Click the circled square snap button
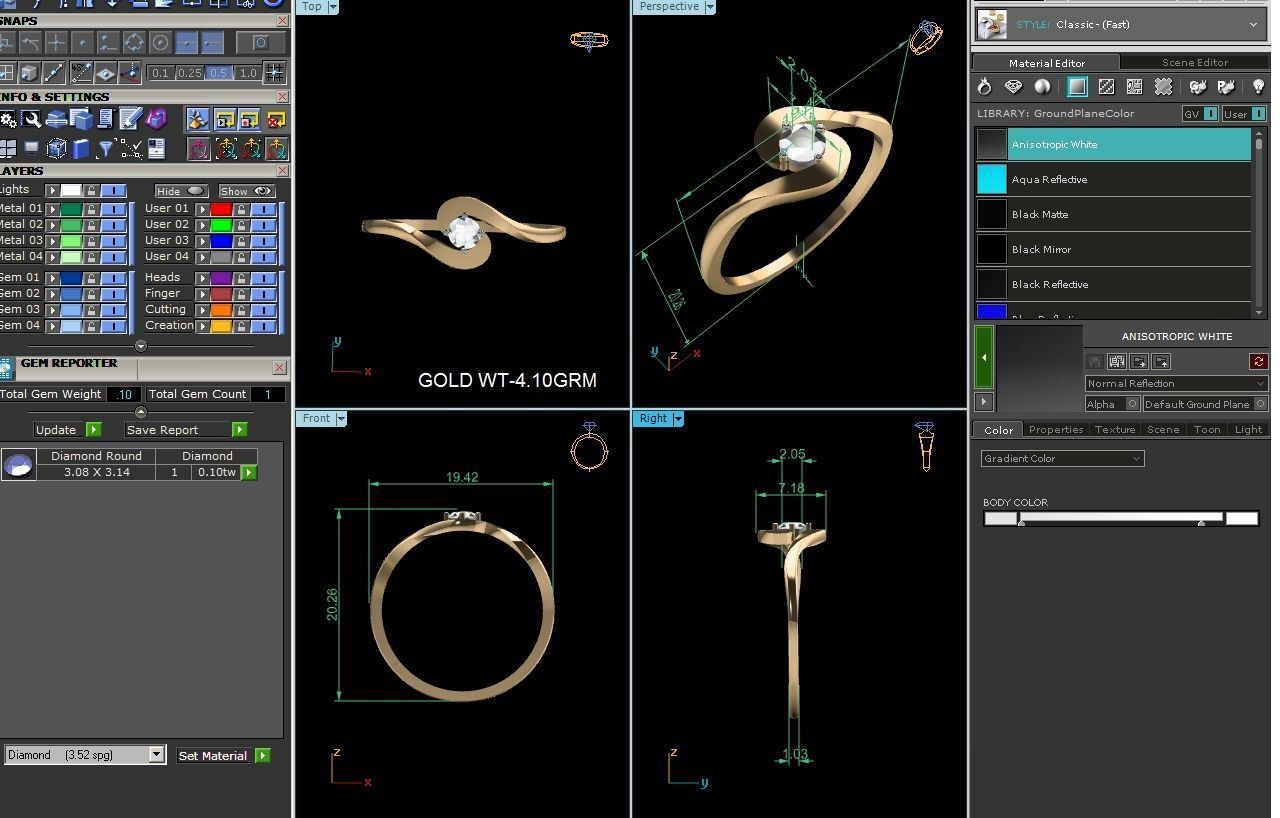This screenshot has width=1280, height=818. pyautogui.click(x=260, y=42)
